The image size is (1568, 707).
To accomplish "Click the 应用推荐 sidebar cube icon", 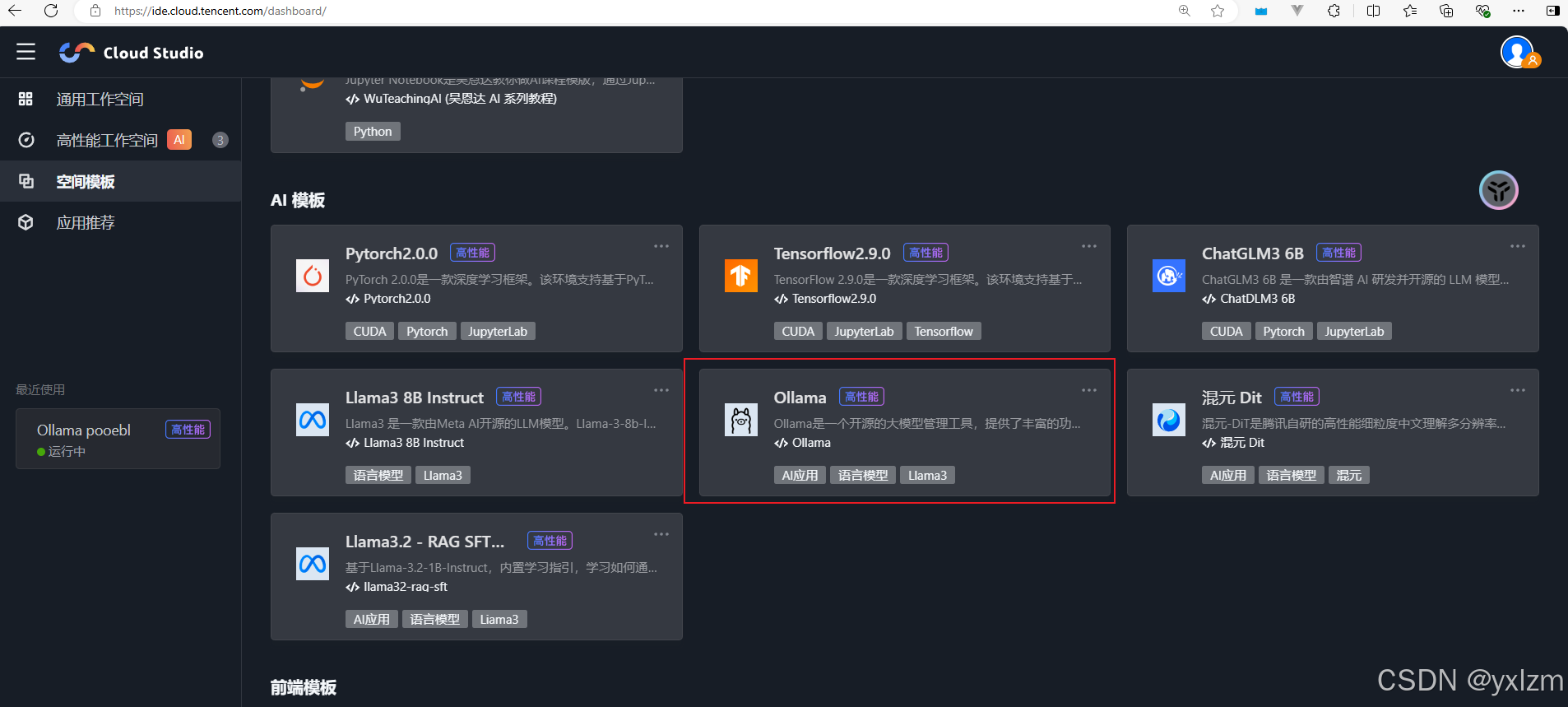I will pyautogui.click(x=26, y=222).
